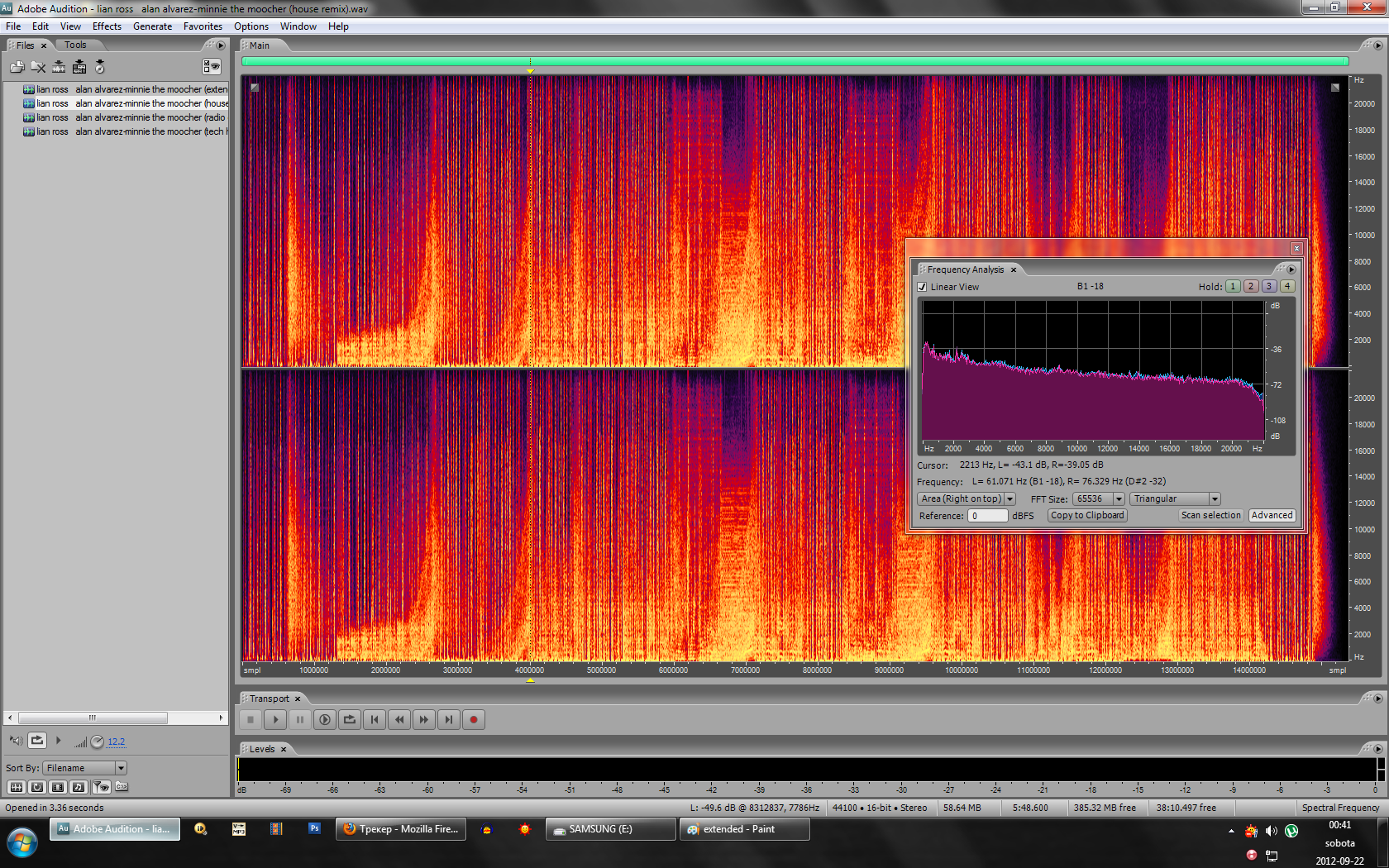Click the Go to End transport button
This screenshot has height=868, width=1389.
pyautogui.click(x=449, y=720)
